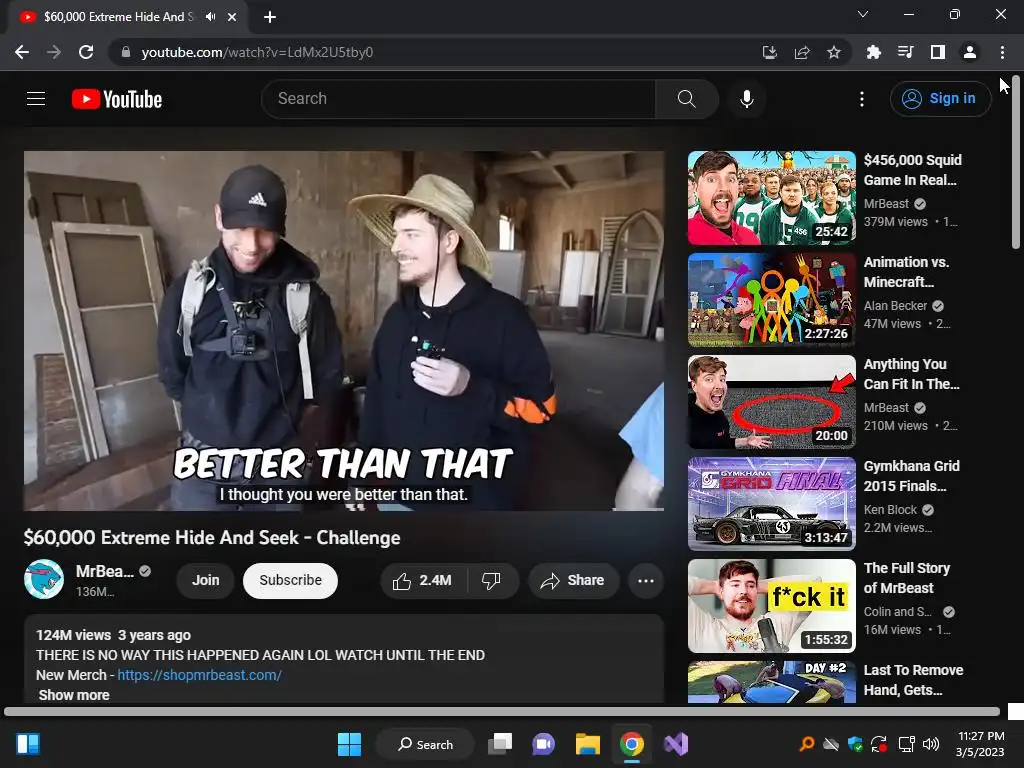Open the Gymkhana Grid 2015 Finals thumbnail
This screenshot has height=768, width=1024.
pyautogui.click(x=771, y=504)
